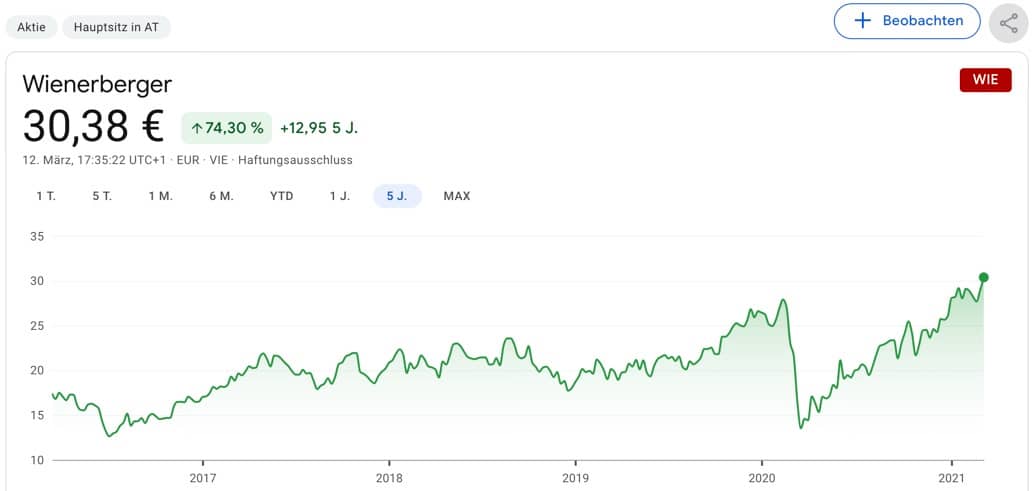Click the red WIE ticker badge
Viewport: 1033px width, 491px height.
pyautogui.click(x=986, y=80)
